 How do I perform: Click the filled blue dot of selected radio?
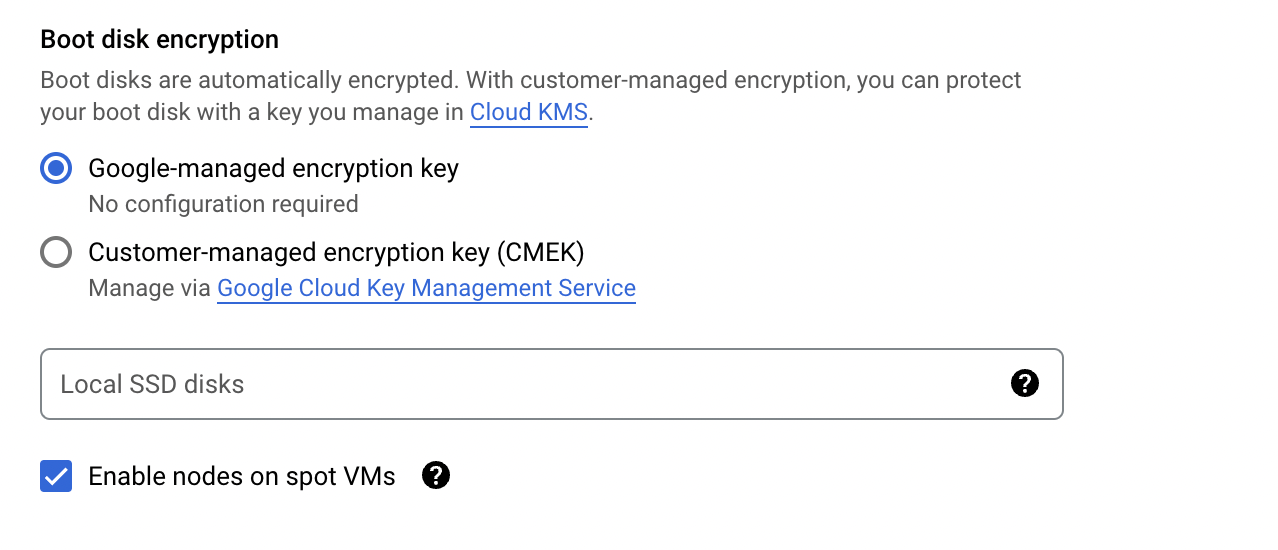pos(56,168)
